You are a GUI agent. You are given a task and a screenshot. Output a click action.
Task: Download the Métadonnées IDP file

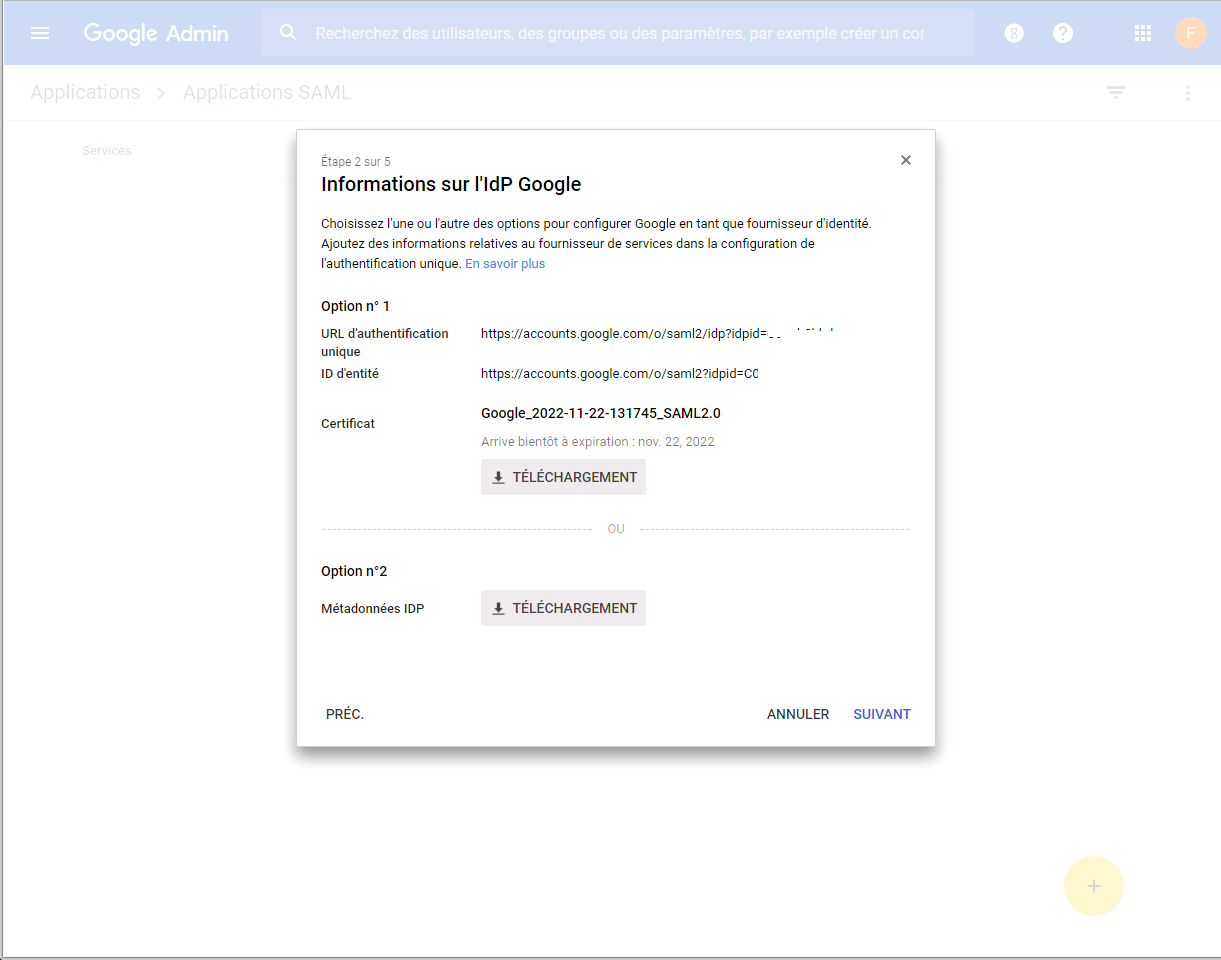coord(563,608)
